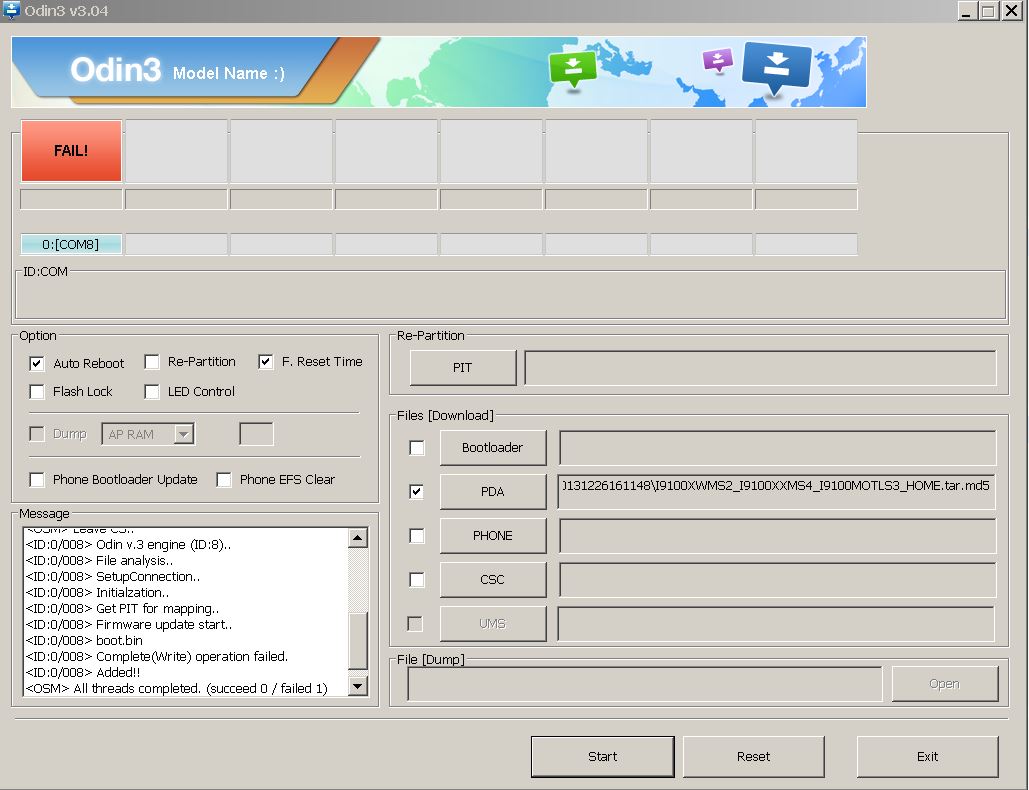Screen dimensions: 1029x790
Task: Click the PHONE file path field
Action: (x=777, y=535)
